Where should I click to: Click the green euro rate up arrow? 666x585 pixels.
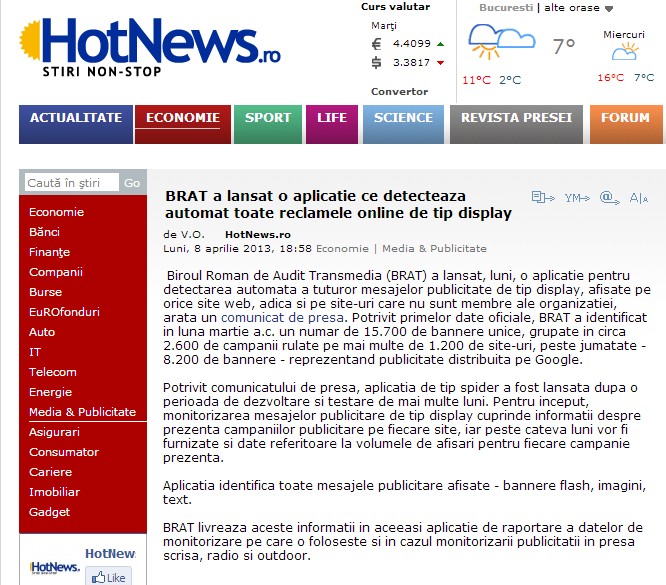click(440, 44)
